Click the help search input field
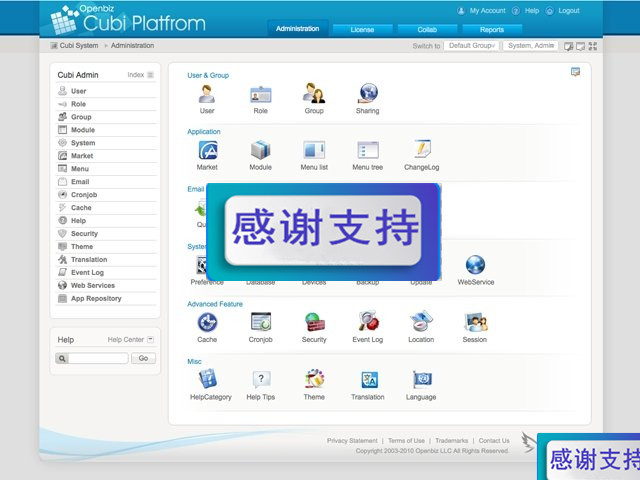 coord(98,358)
